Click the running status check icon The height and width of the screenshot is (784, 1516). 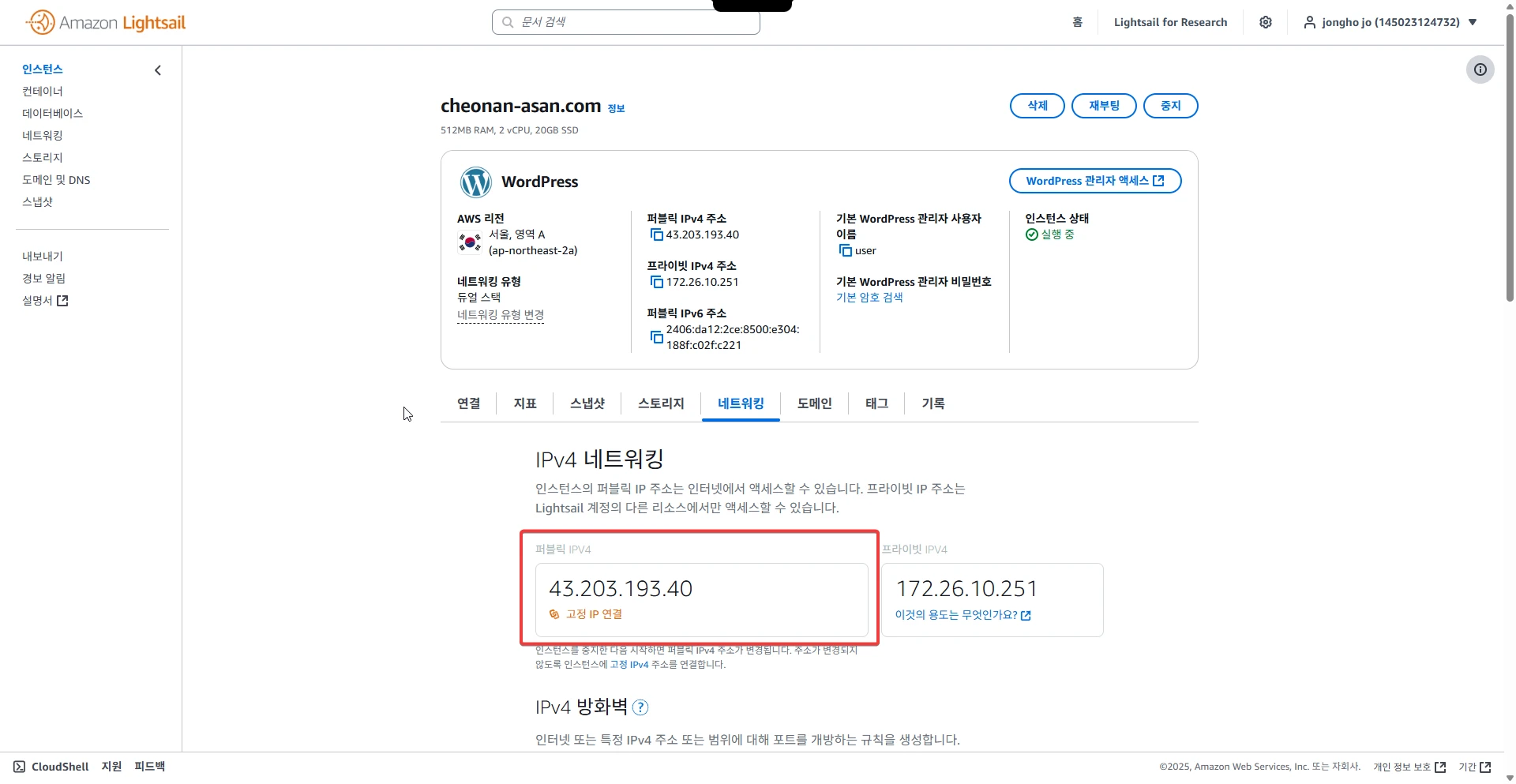(x=1032, y=234)
